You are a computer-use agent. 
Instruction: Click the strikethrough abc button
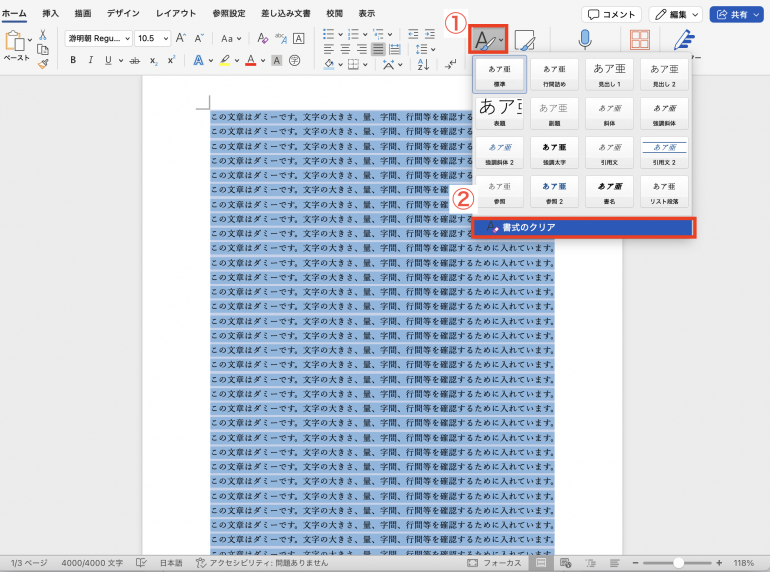tap(134, 60)
